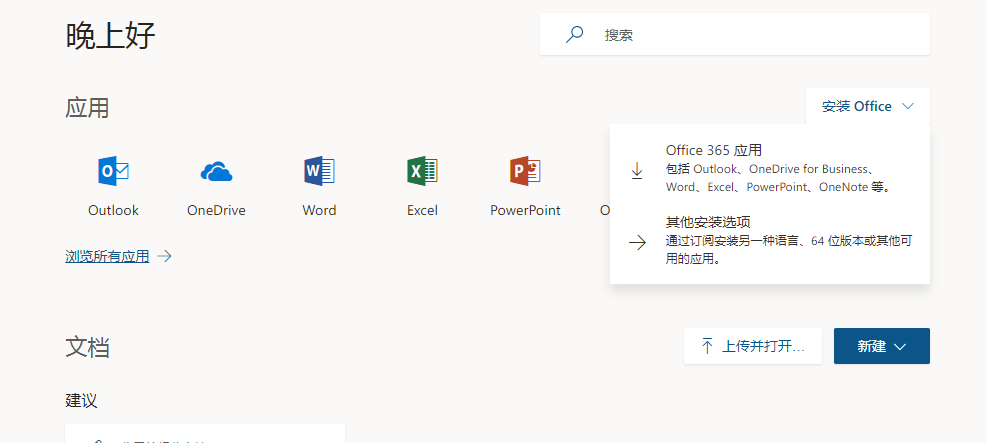Image resolution: width=986 pixels, height=443 pixels.
Task: Click the Outlook label text
Action: tap(113, 210)
